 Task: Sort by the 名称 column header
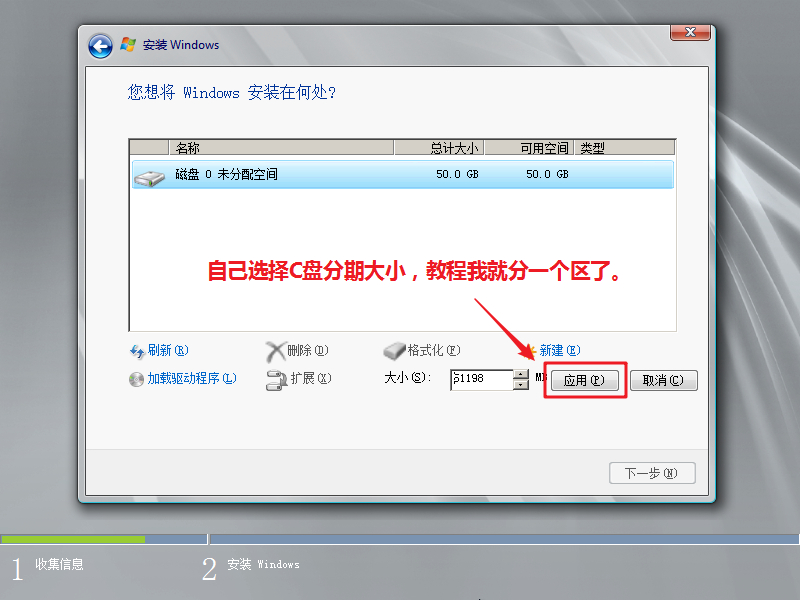(280, 148)
